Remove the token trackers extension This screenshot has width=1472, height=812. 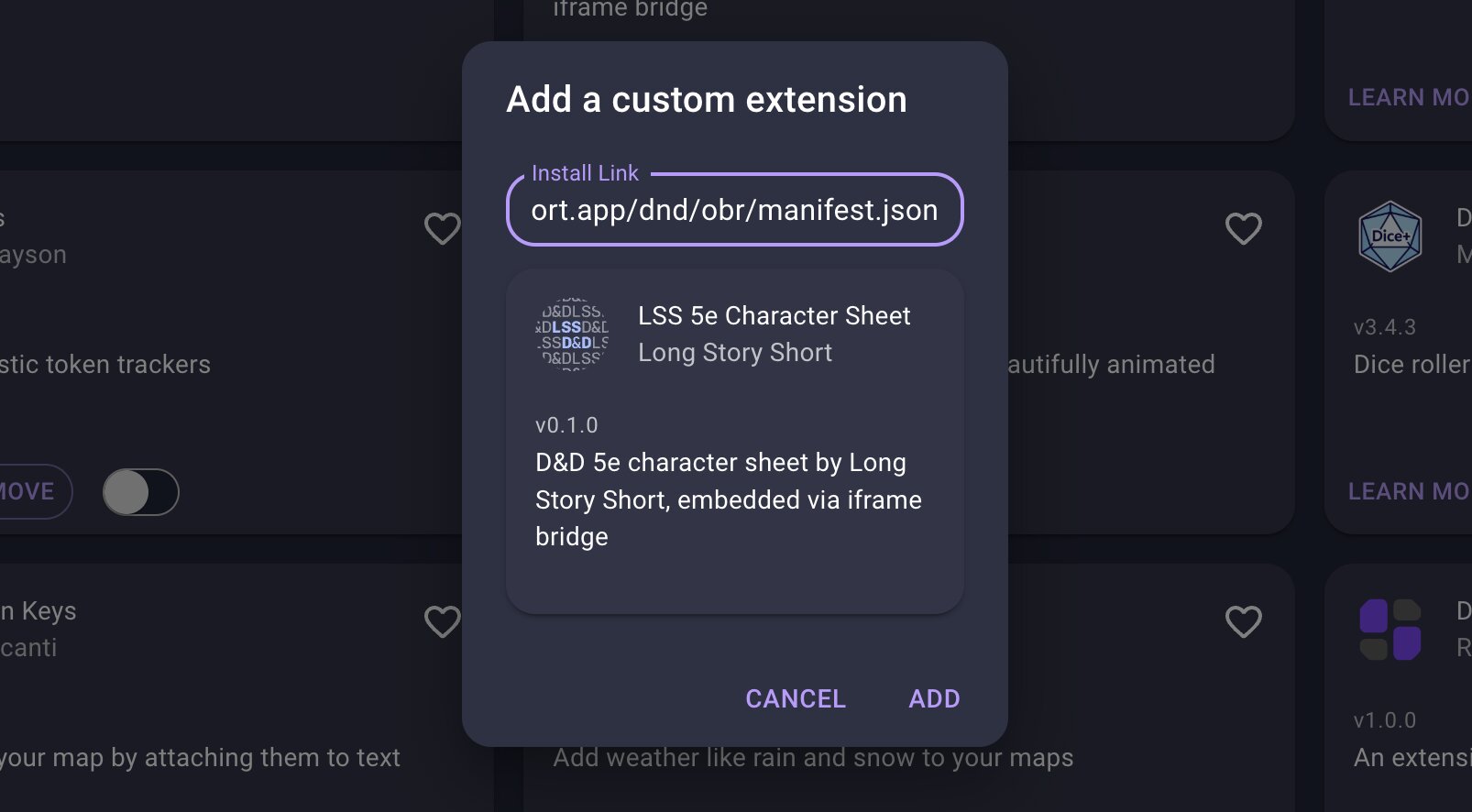tap(27, 491)
